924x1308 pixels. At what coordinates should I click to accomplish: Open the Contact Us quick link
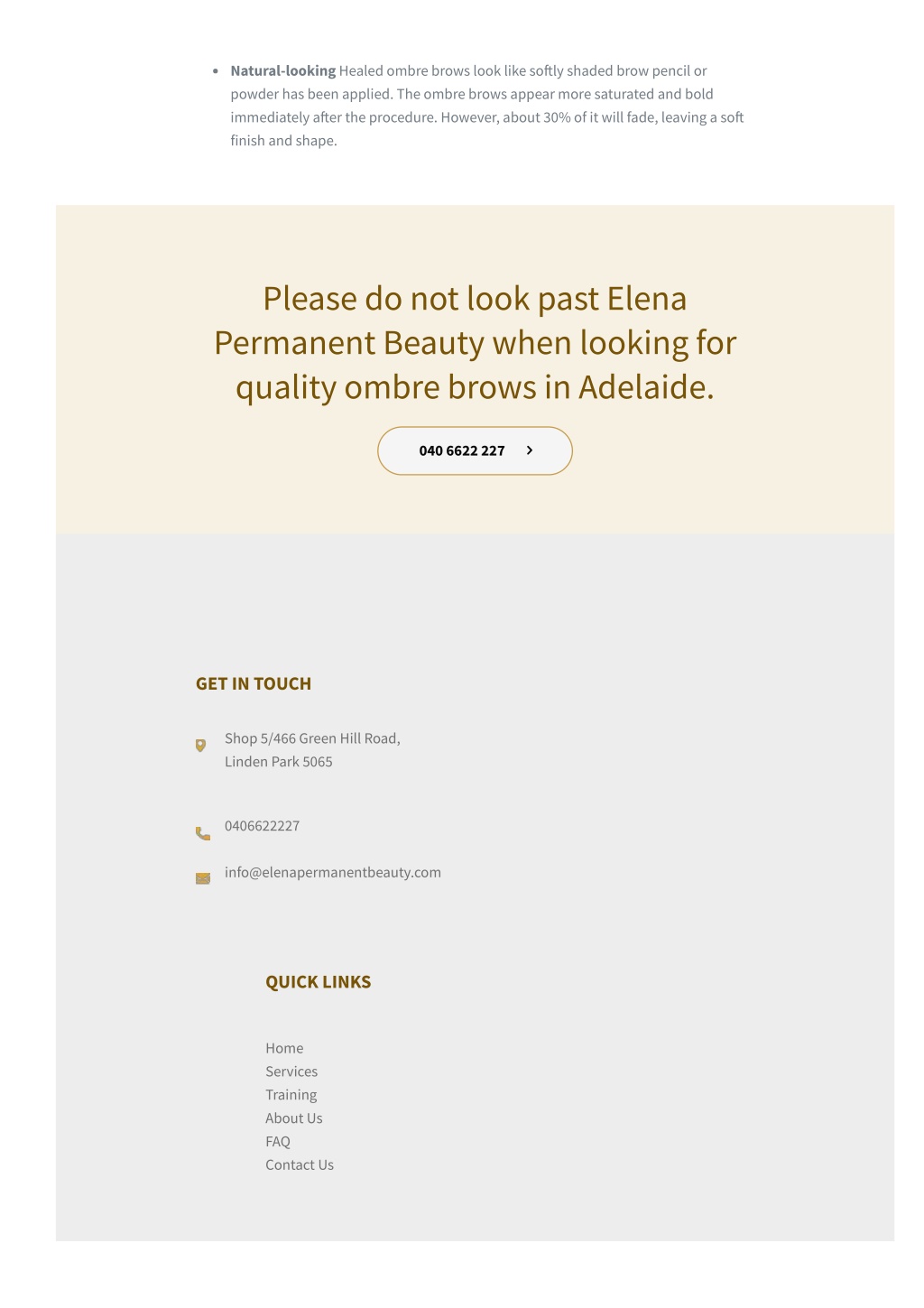pyautogui.click(x=300, y=1165)
